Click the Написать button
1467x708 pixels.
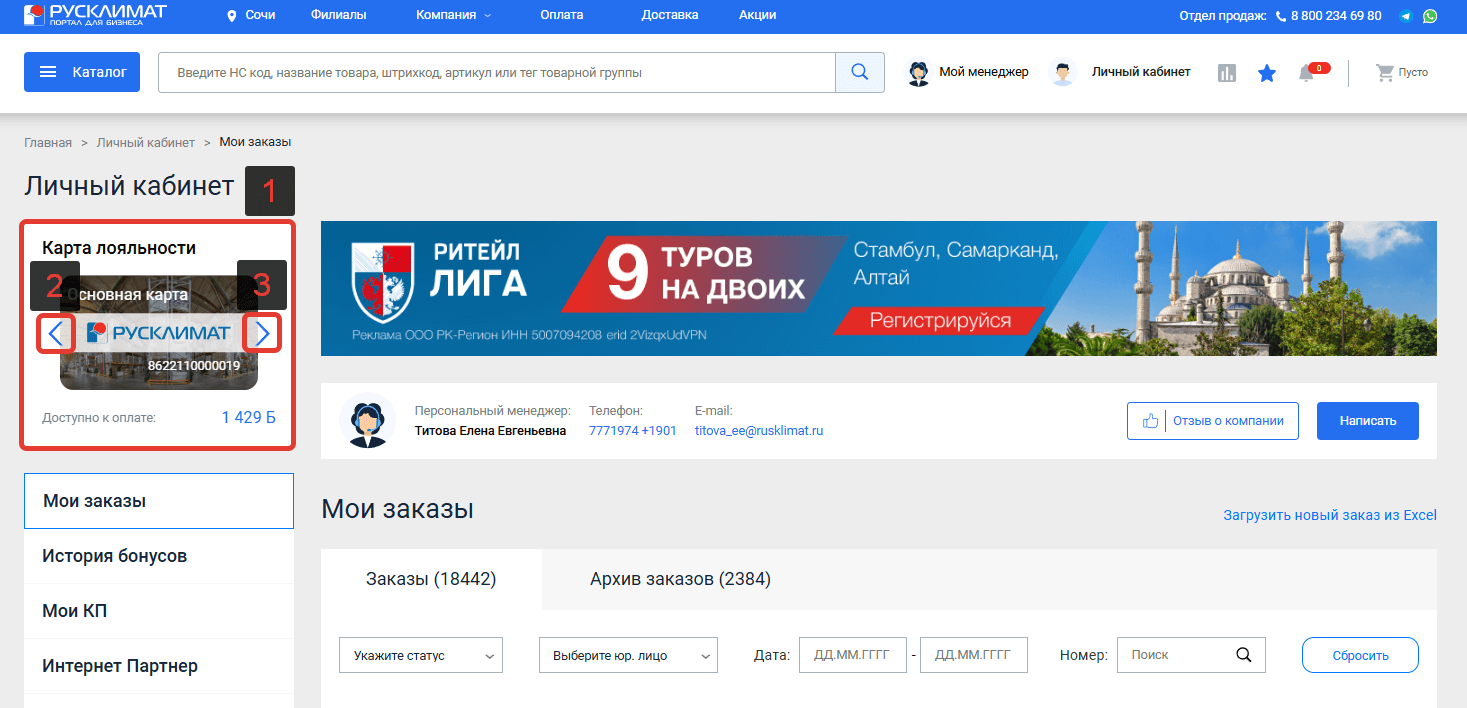1368,421
